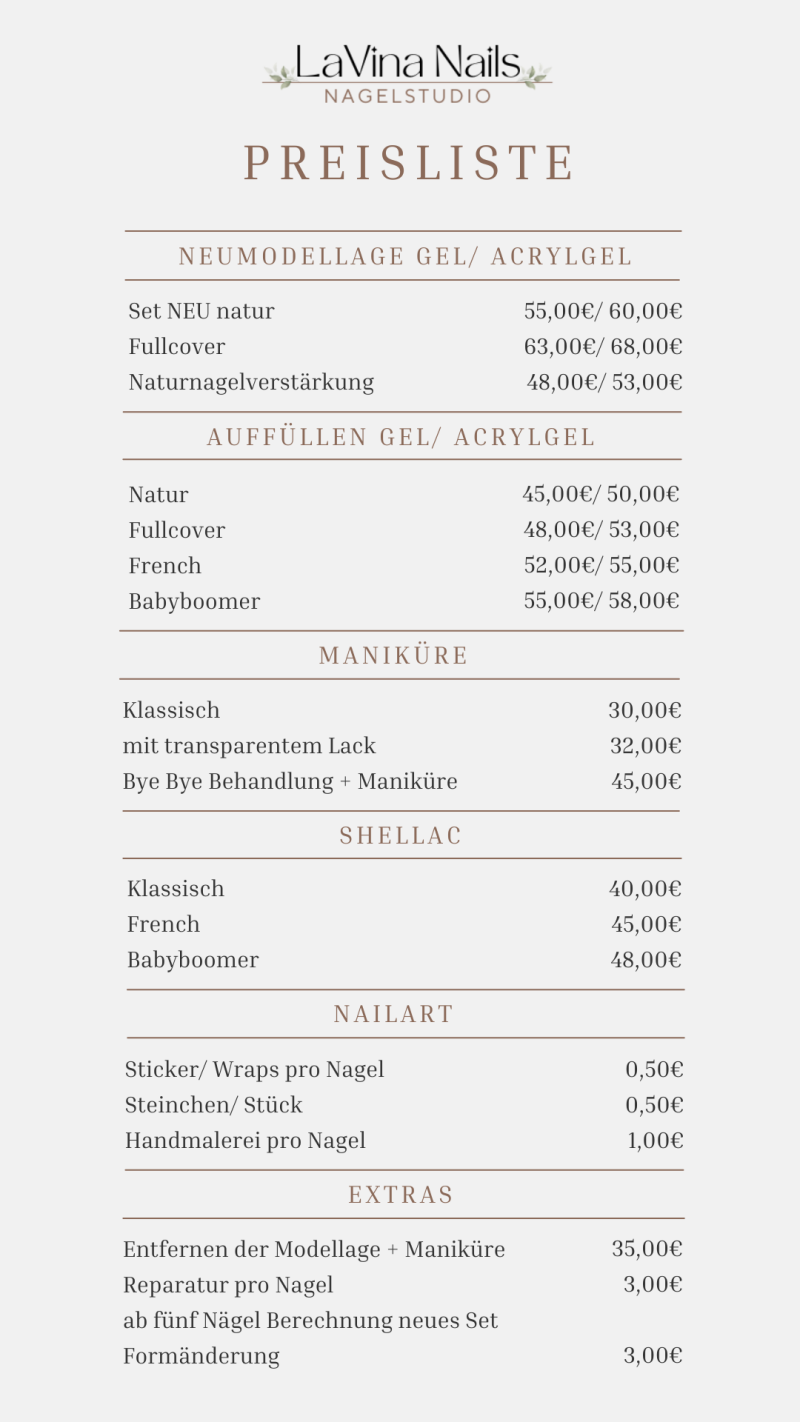Click French under the Auffüllen section
This screenshot has height=1422, width=800.
point(165,566)
